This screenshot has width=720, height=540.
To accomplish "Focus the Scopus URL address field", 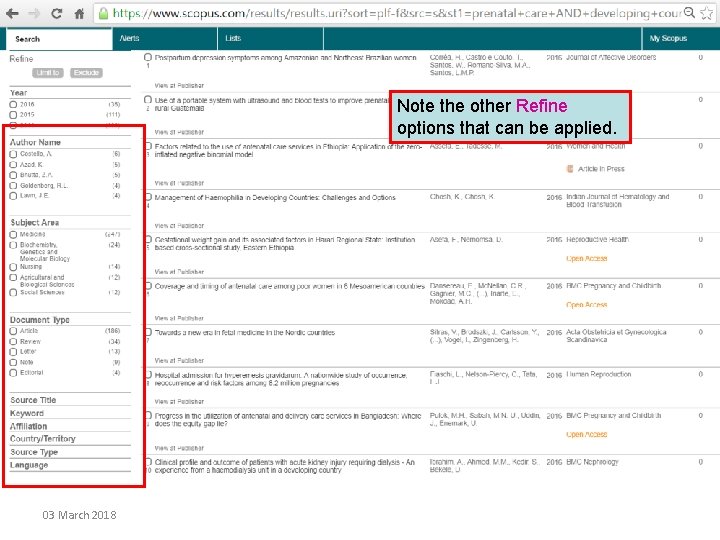I will point(397,13).
